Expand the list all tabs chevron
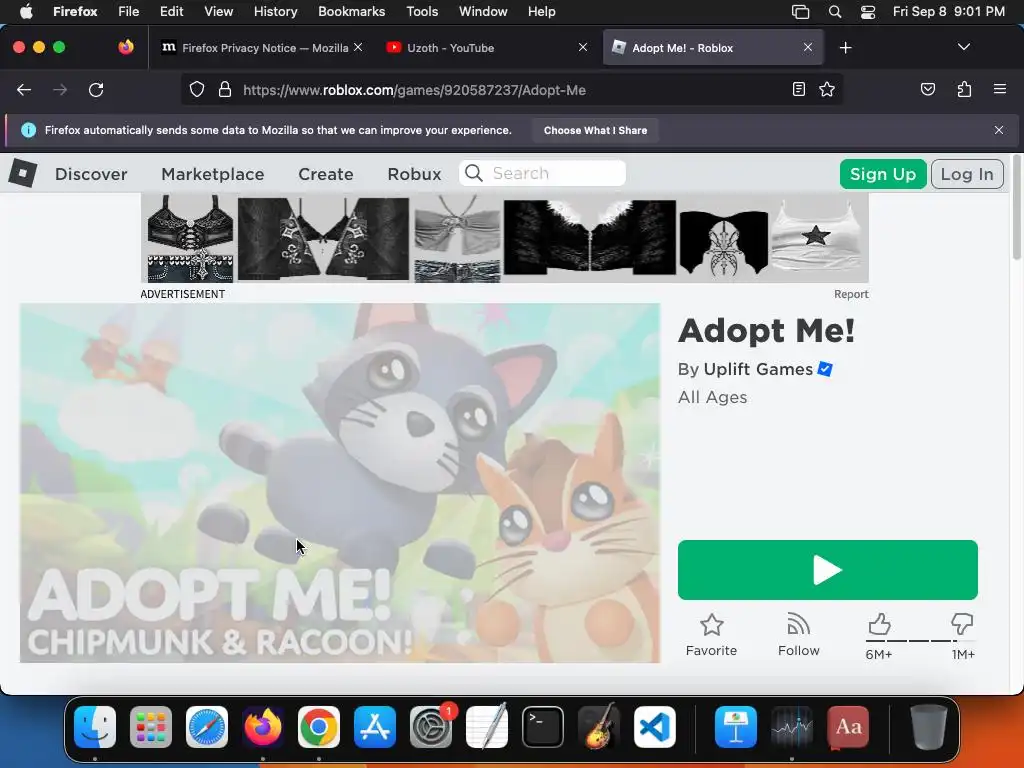 pos(963,47)
